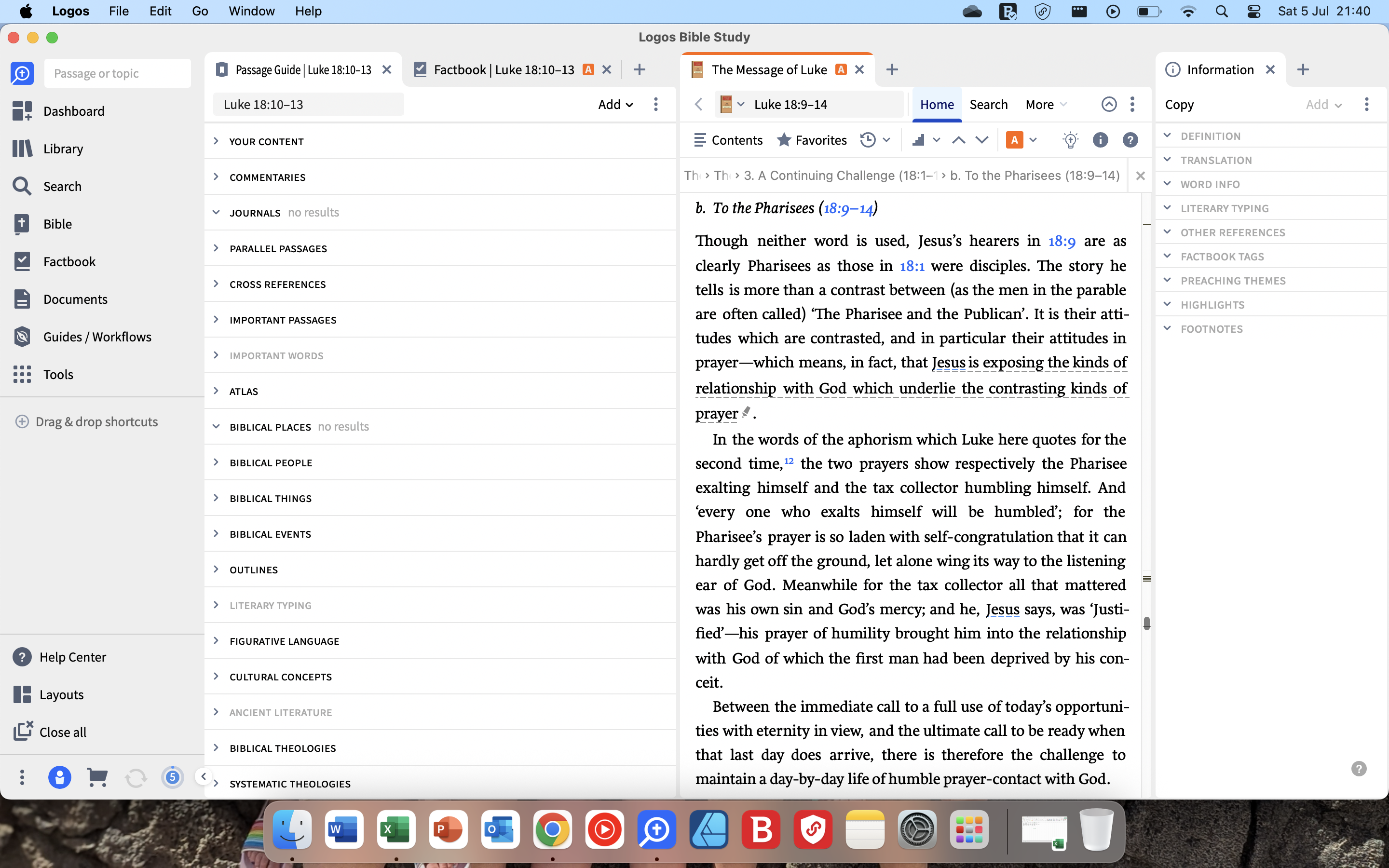Open Factbook from the sidebar
Viewport: 1389px width, 868px height.
pyautogui.click(x=54, y=261)
